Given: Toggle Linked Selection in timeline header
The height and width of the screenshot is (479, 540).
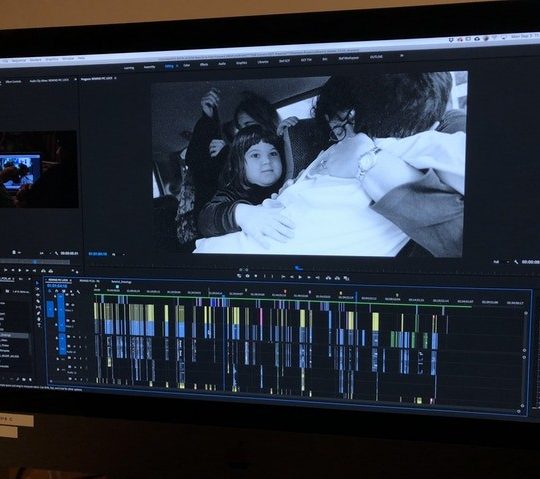Looking at the screenshot, I should 64,291.
